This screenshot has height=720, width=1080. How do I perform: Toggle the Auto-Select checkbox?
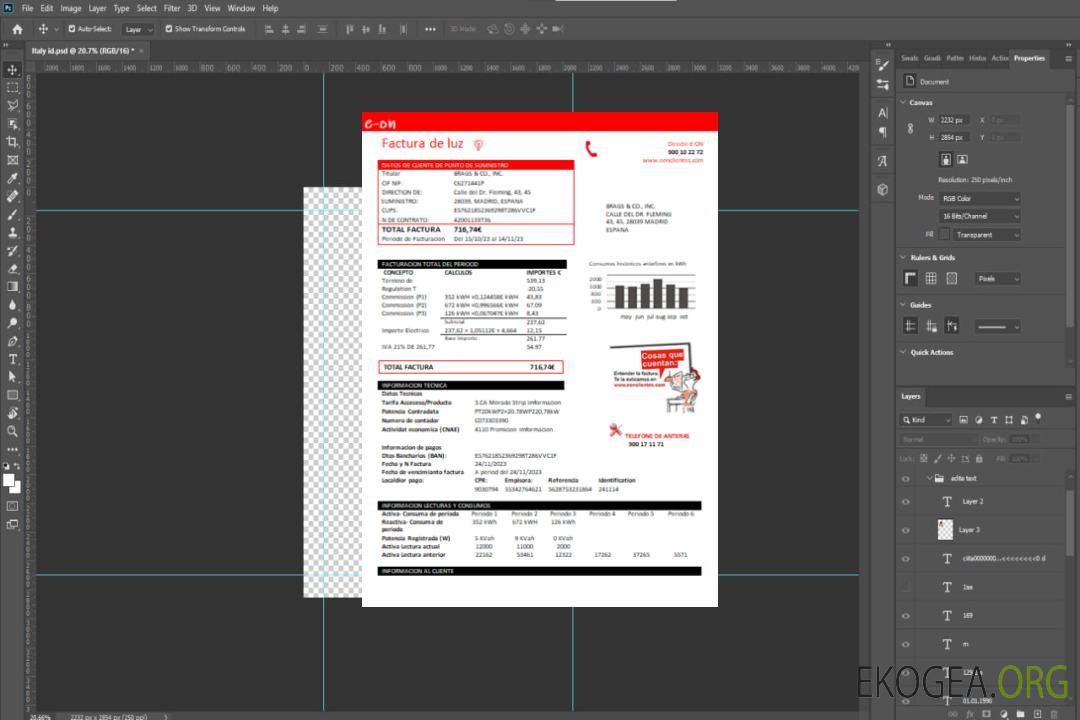[71, 29]
